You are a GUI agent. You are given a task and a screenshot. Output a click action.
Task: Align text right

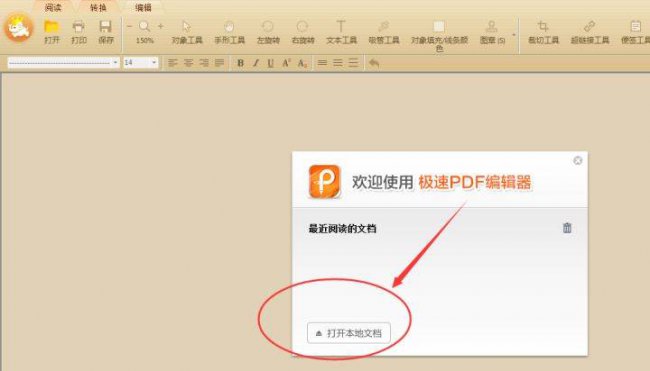[204, 63]
